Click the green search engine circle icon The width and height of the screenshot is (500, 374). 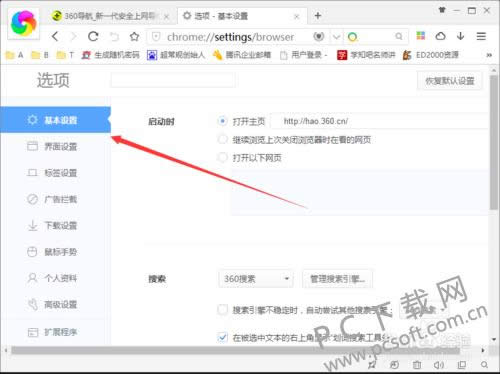coord(353,36)
